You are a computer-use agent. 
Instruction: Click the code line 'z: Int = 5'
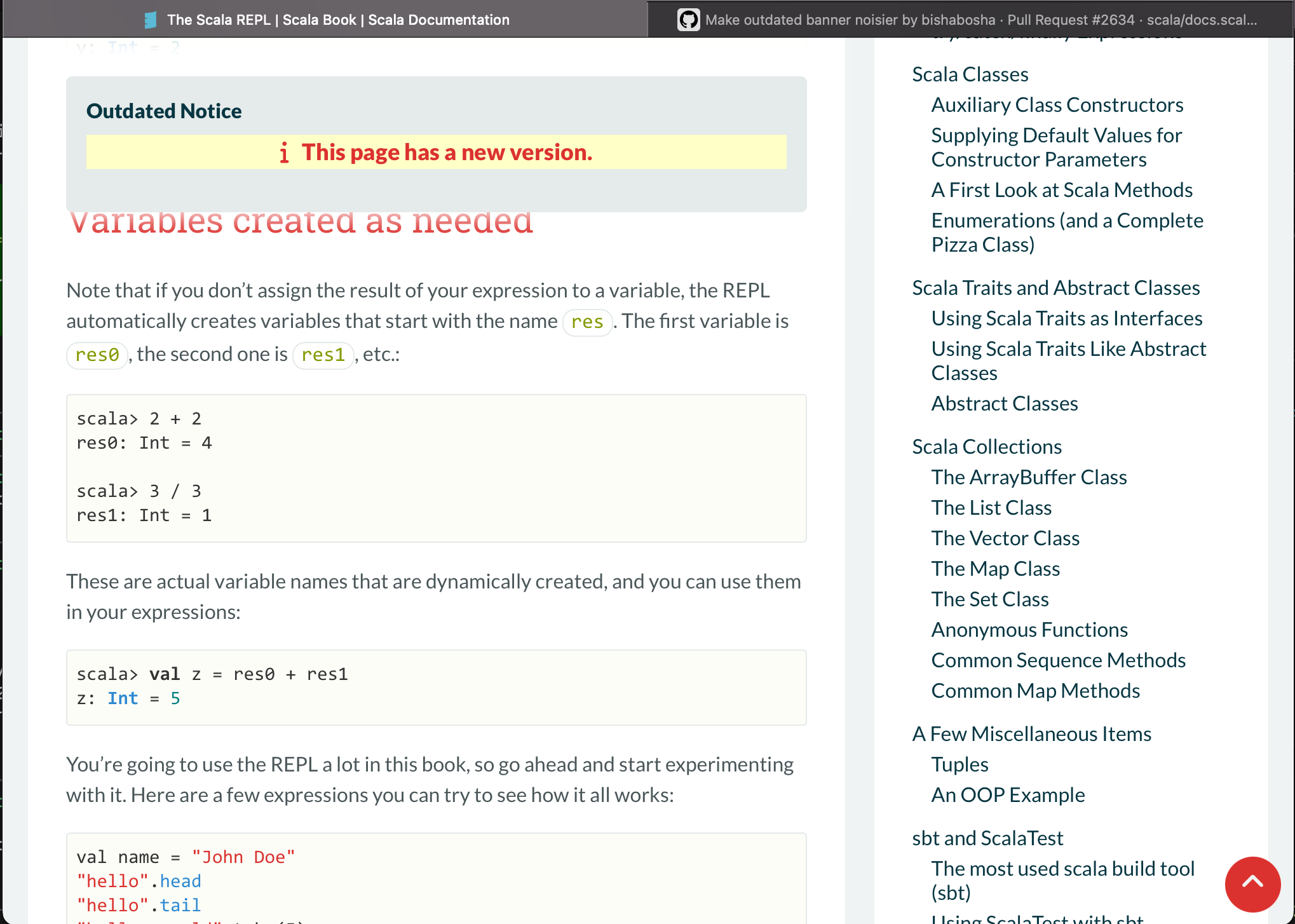tap(128, 698)
